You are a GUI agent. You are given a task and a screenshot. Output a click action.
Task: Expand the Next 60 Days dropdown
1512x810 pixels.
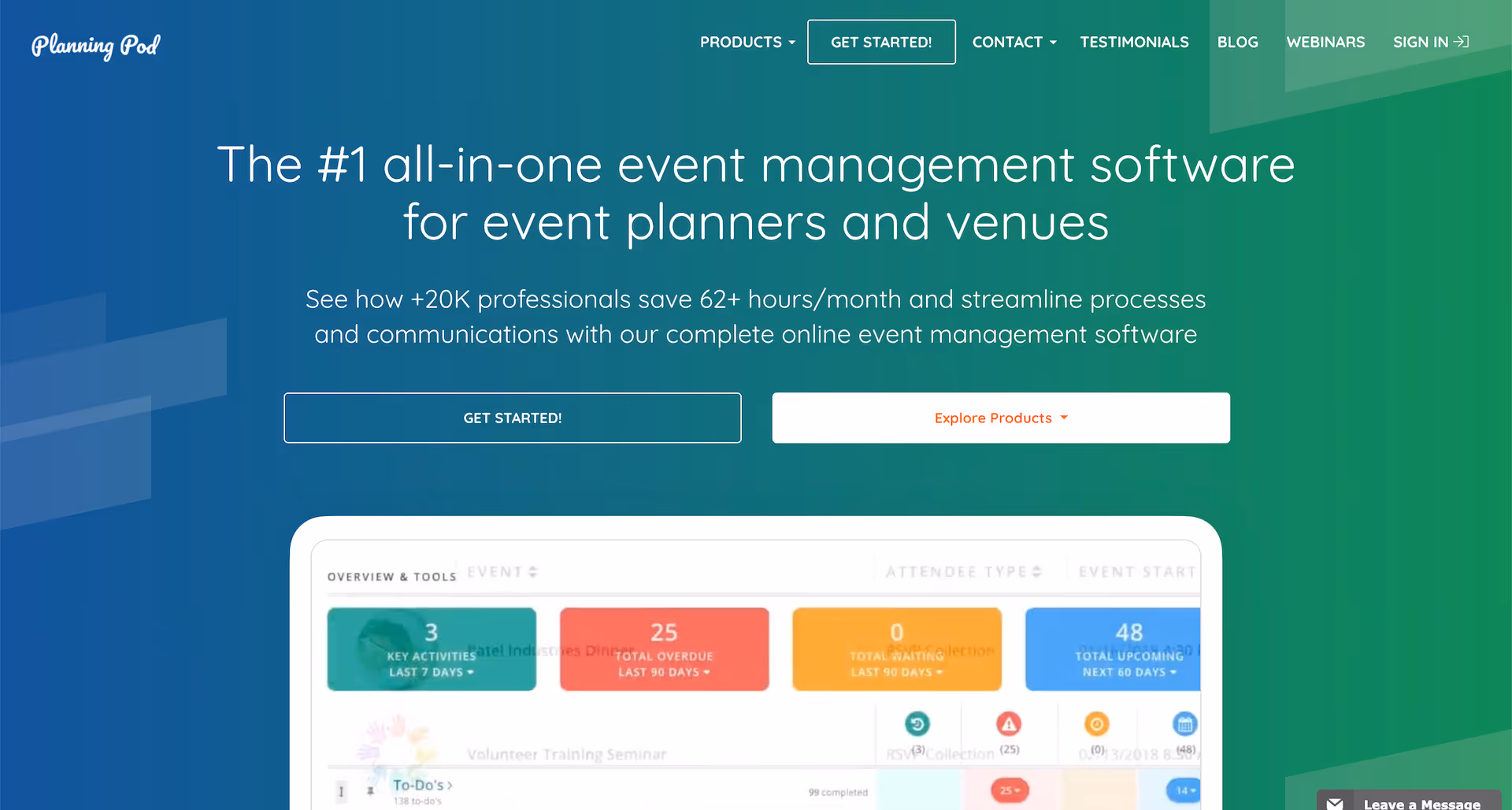point(1129,672)
